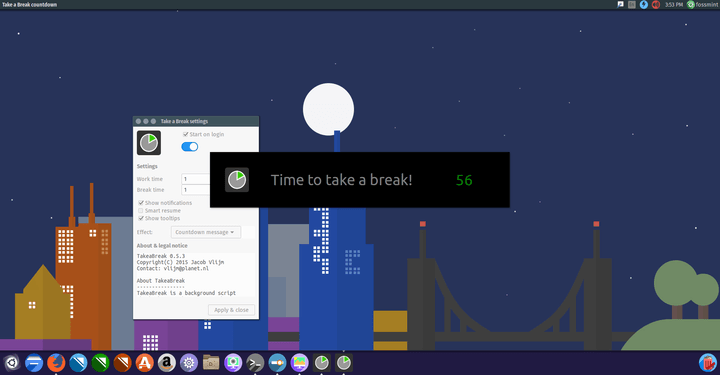Click the Break time input field
720x375 pixels.
[196, 190]
